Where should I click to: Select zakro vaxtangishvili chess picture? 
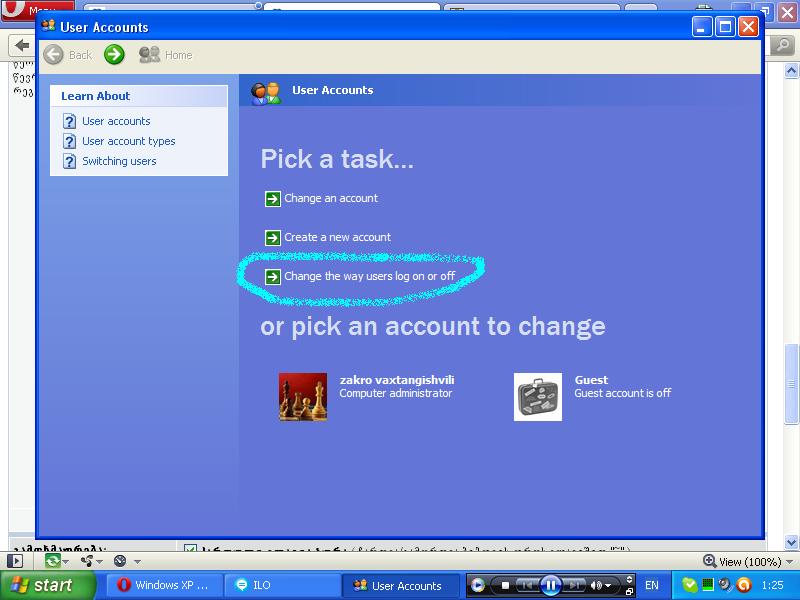303,397
